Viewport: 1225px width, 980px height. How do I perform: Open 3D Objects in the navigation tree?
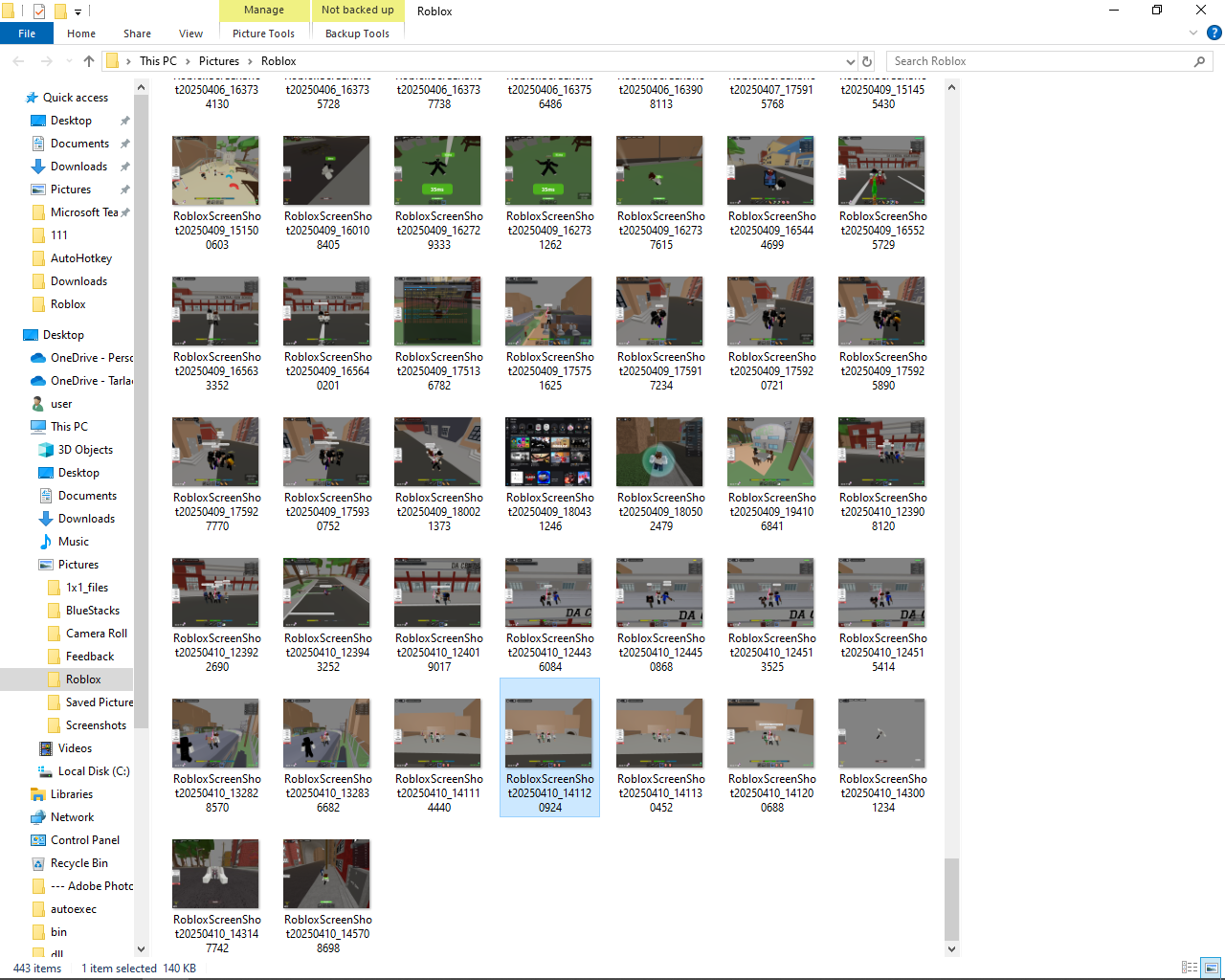tap(85, 450)
